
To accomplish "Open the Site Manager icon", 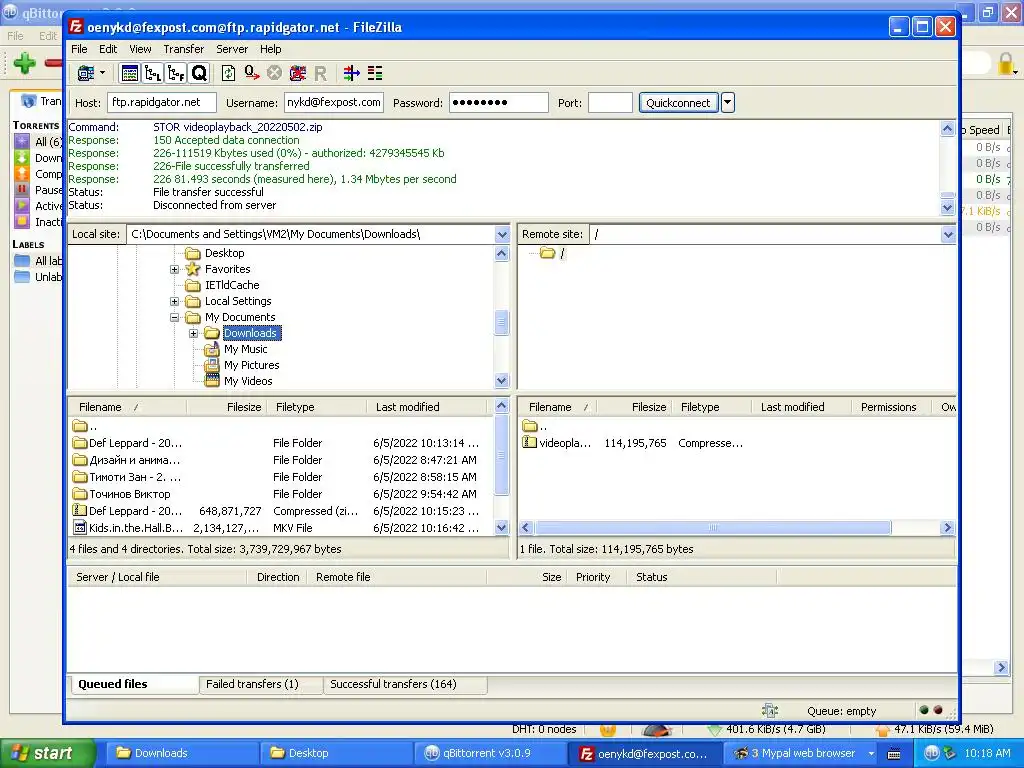I will 86,73.
